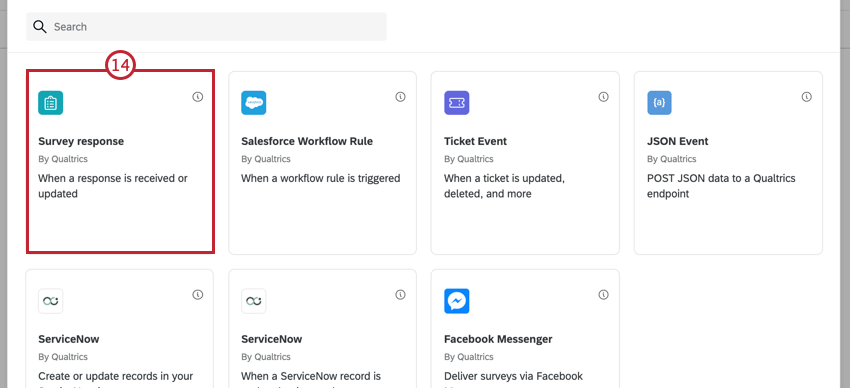Screen dimensions: 850x388
Task: Click "When a ServiceNow record is" description
Action: (311, 376)
